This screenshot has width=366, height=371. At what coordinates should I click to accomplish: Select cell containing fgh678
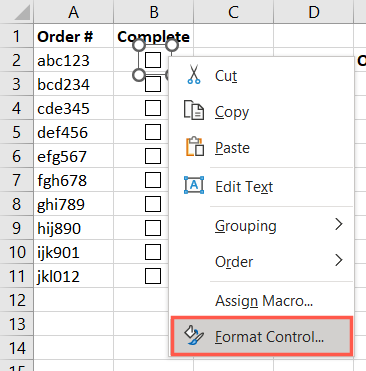point(73,180)
